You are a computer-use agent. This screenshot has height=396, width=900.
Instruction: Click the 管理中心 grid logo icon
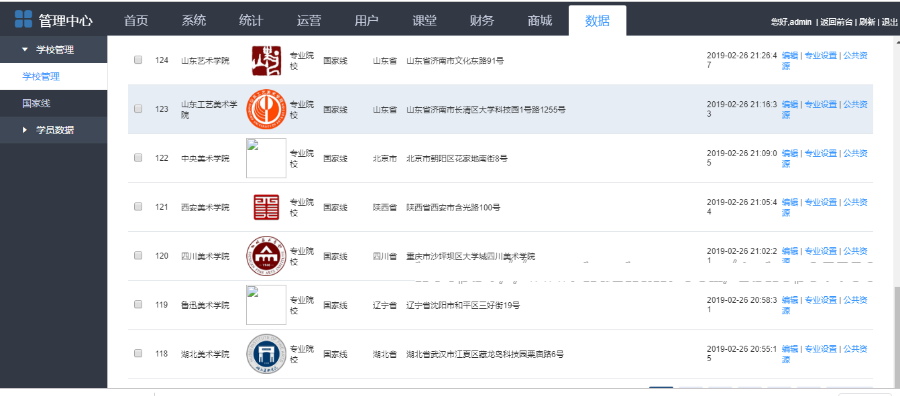pyautogui.click(x=23, y=19)
